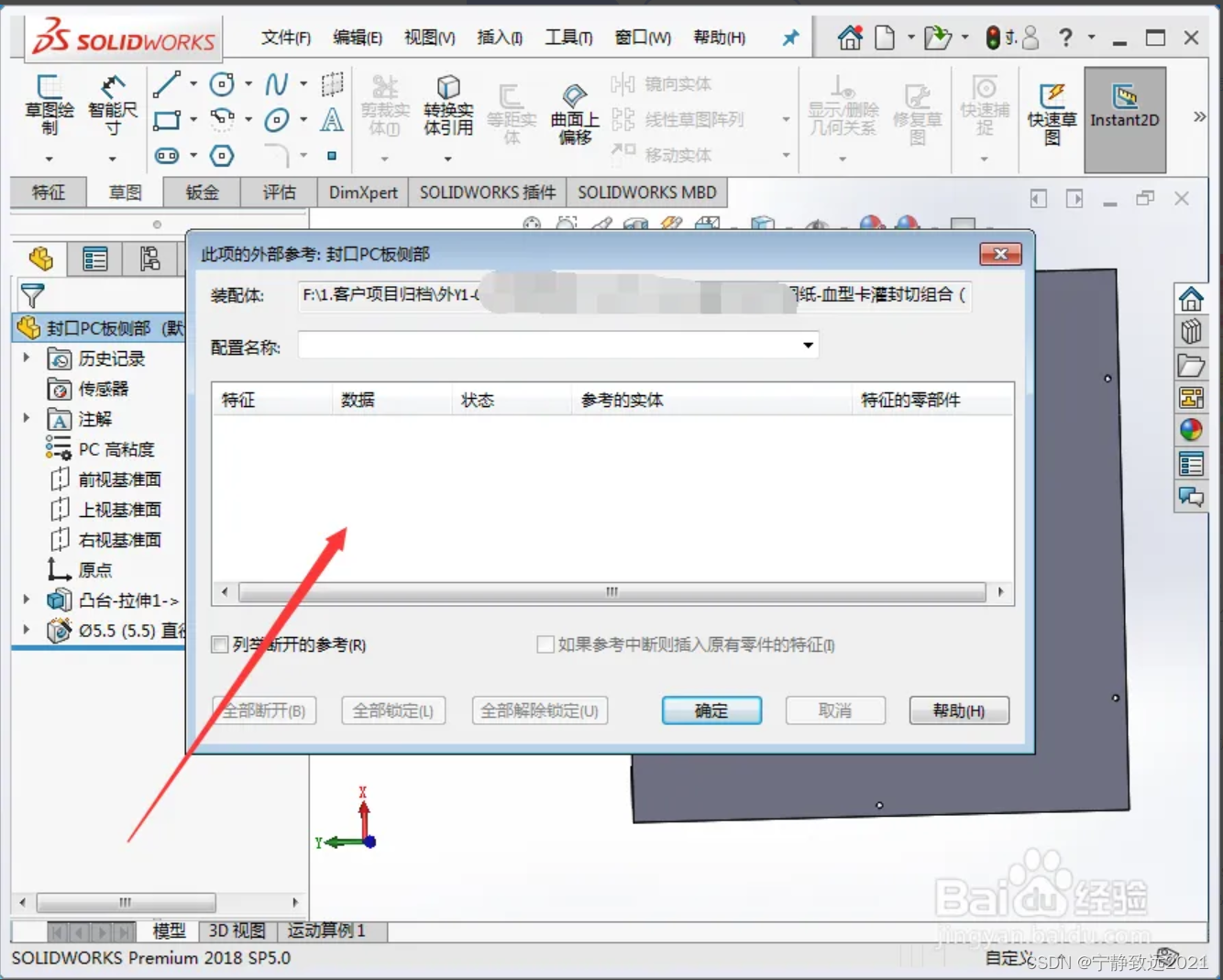This screenshot has height=980, width=1223.
Task: Open File Explorer in task pane
Action: click(1191, 365)
